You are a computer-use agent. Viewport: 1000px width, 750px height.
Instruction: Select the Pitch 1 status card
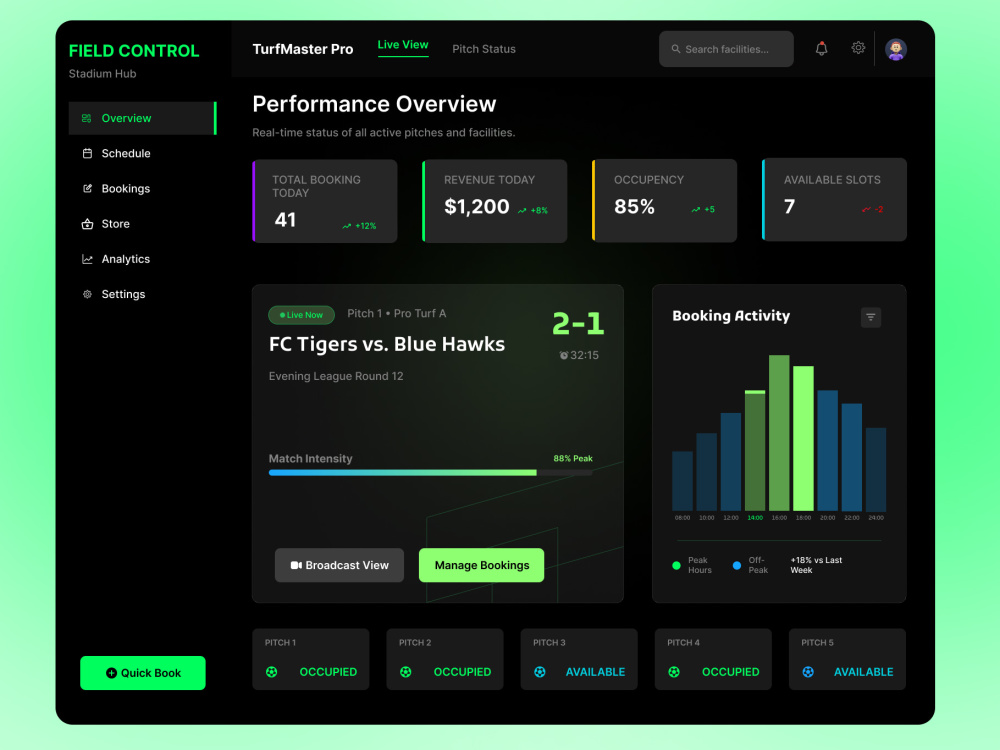click(x=311, y=659)
